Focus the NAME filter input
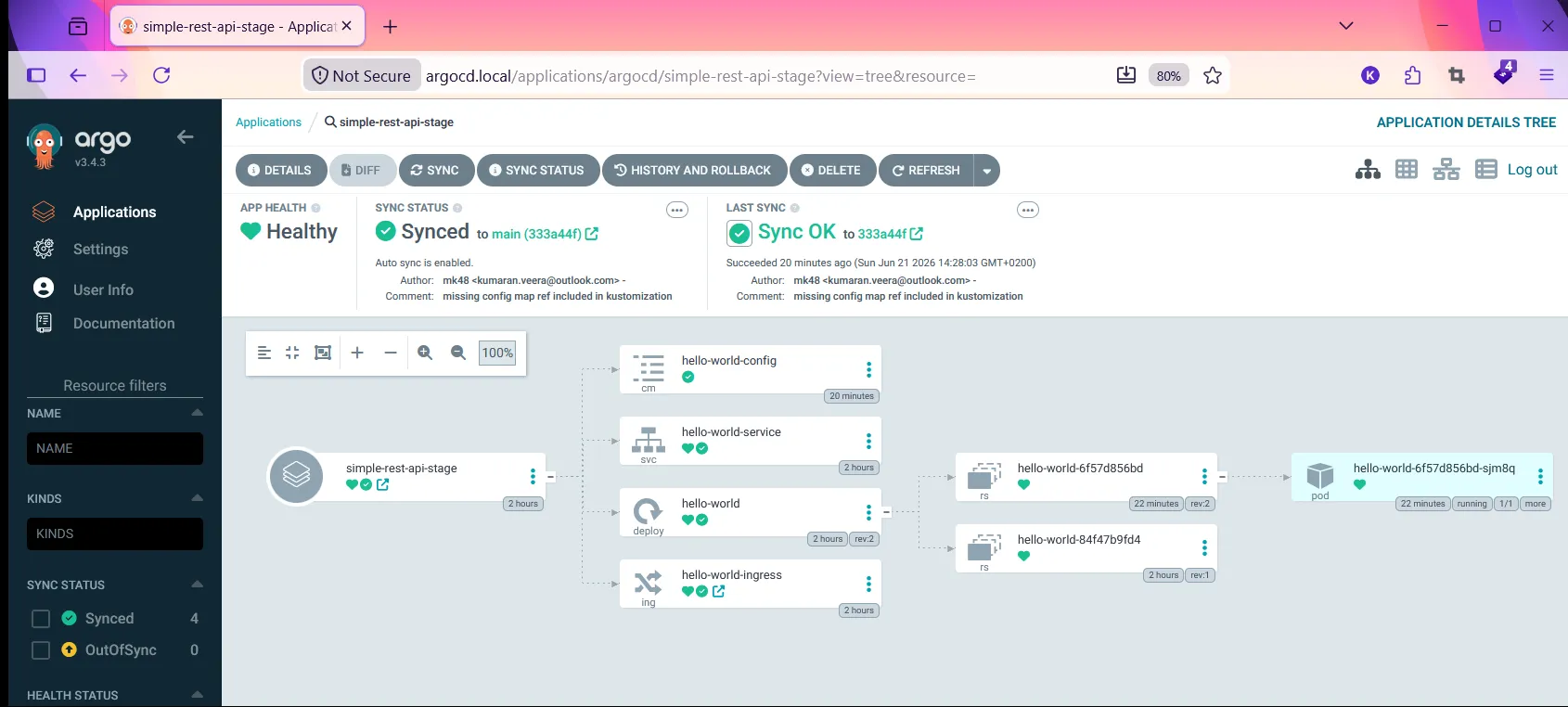The height and width of the screenshot is (707, 1568). tap(115, 448)
